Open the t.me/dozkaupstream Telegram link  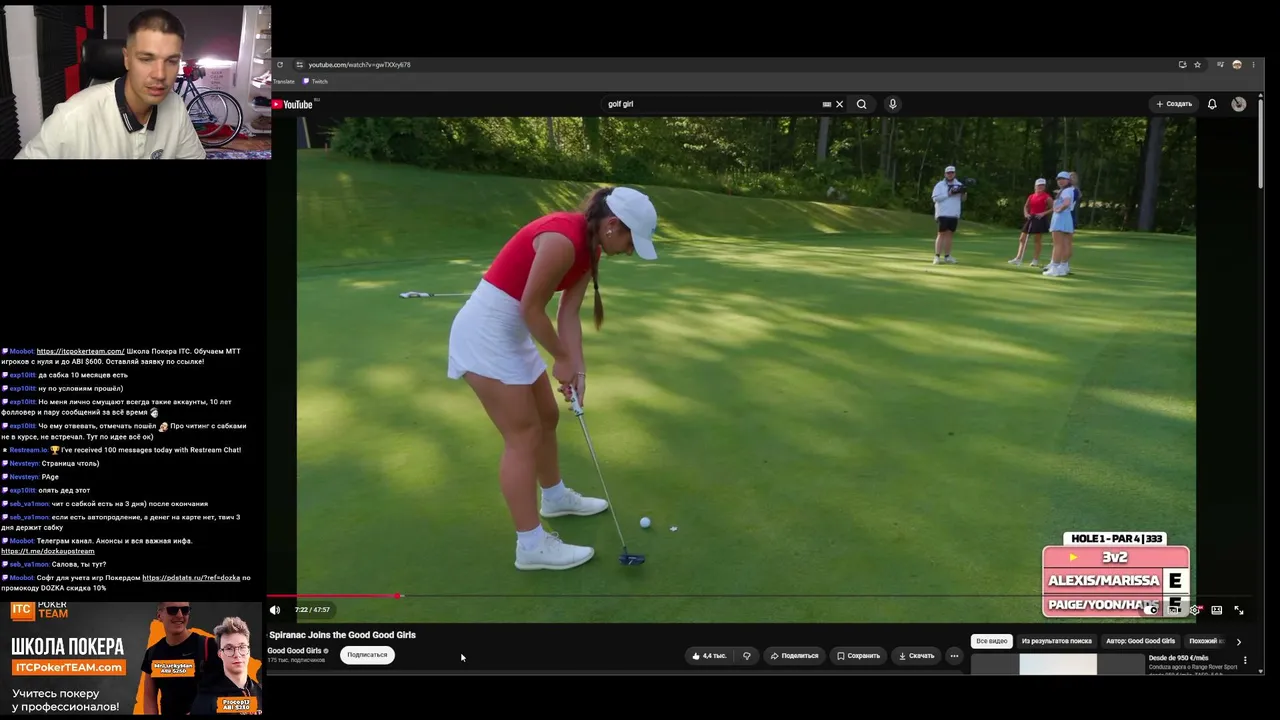(48, 551)
